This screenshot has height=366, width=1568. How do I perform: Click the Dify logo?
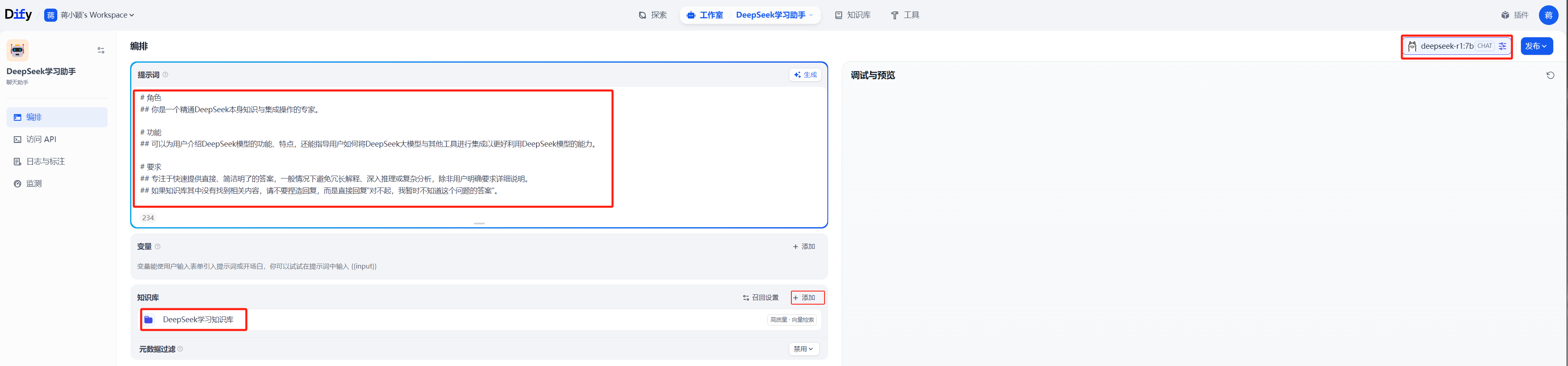tap(18, 15)
